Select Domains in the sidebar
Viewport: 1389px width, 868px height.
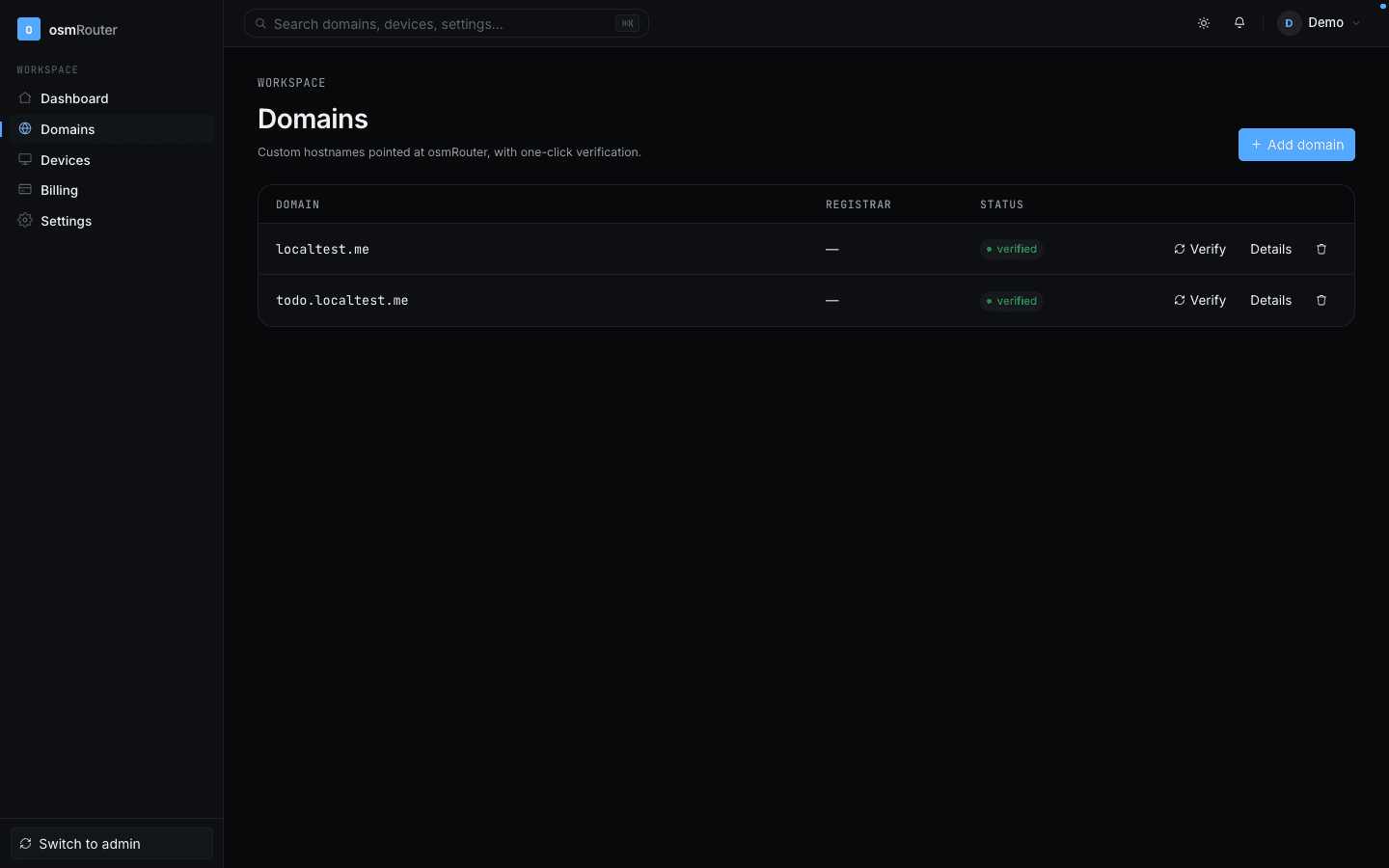point(112,129)
